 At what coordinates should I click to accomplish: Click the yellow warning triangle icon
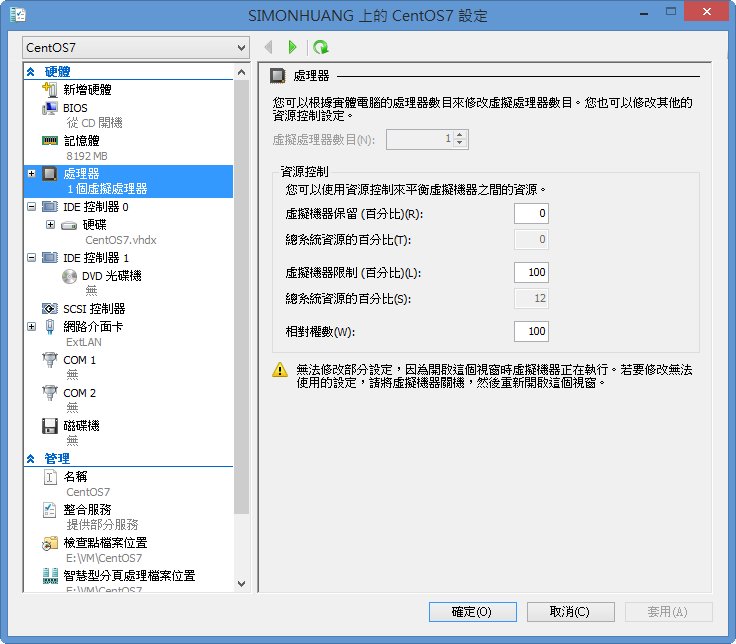click(280, 370)
